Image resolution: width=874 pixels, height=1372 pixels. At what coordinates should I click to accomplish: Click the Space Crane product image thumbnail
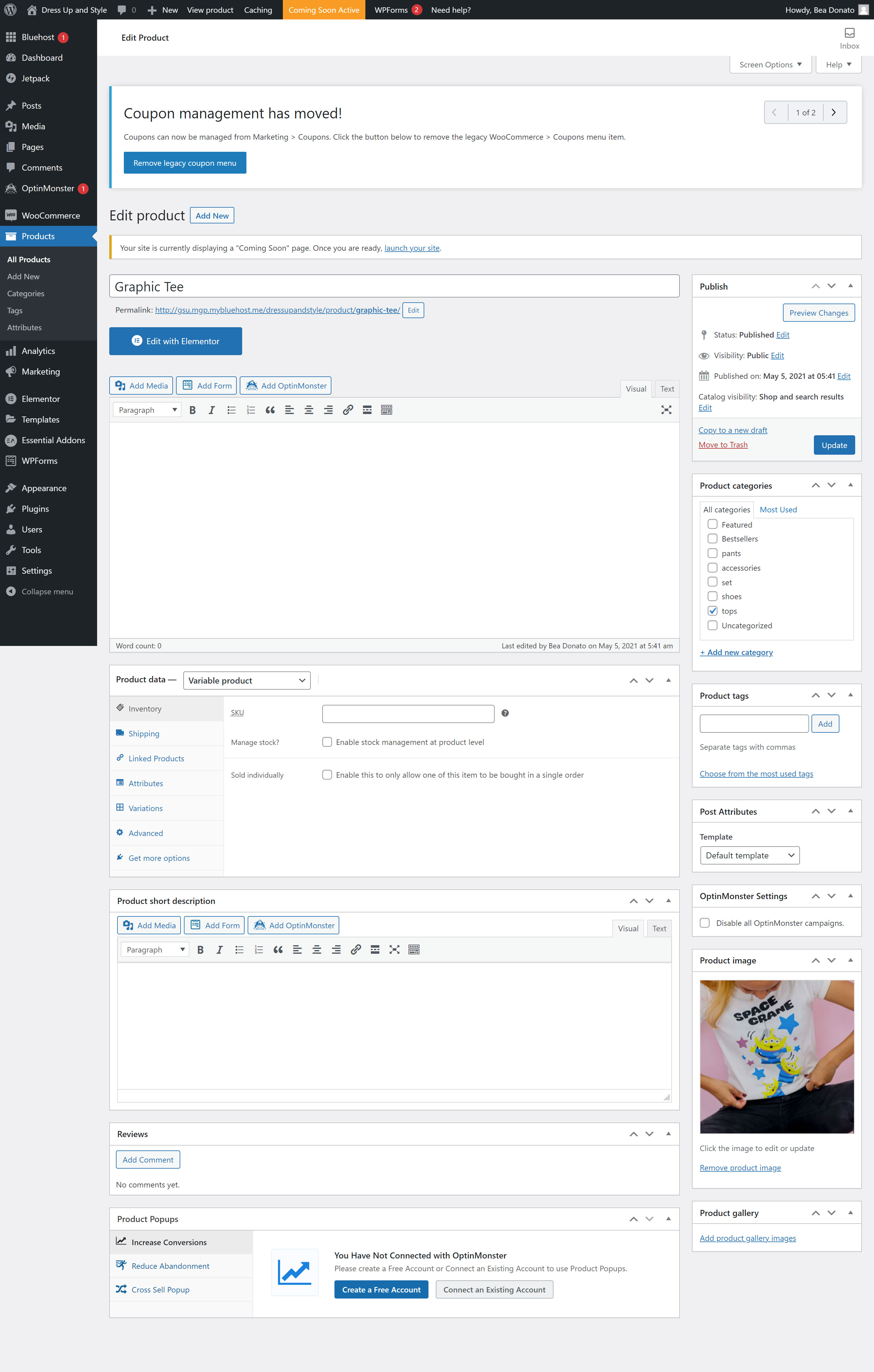point(776,1056)
